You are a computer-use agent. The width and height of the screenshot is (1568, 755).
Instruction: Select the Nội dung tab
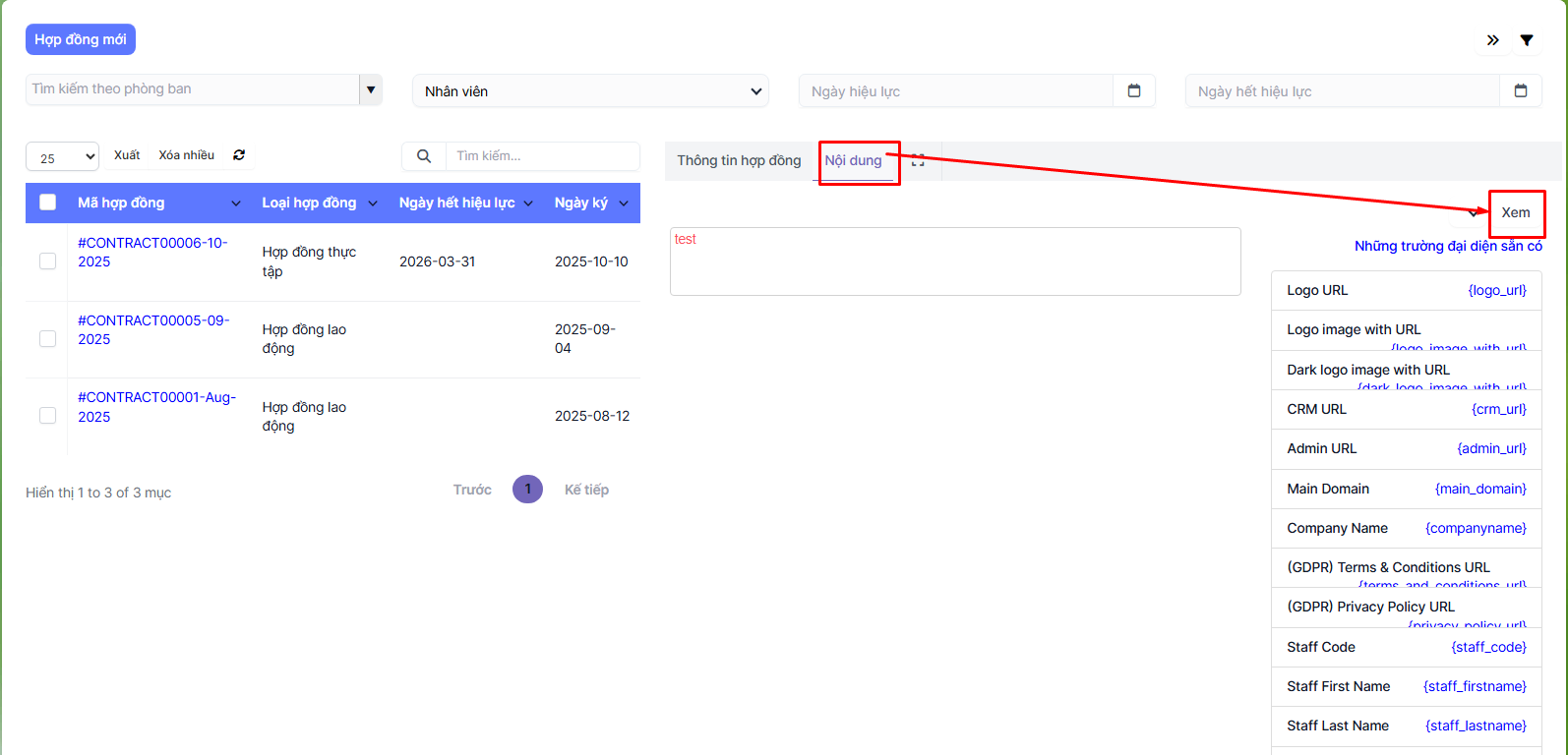pos(853,160)
